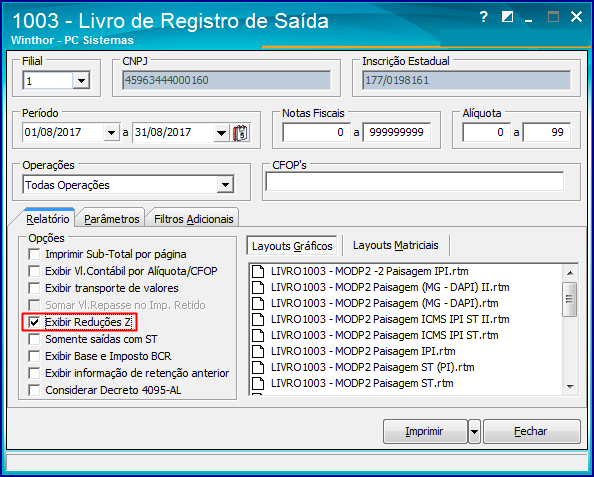Open the help question mark icon
This screenshot has height=477, width=594.
click(x=483, y=17)
